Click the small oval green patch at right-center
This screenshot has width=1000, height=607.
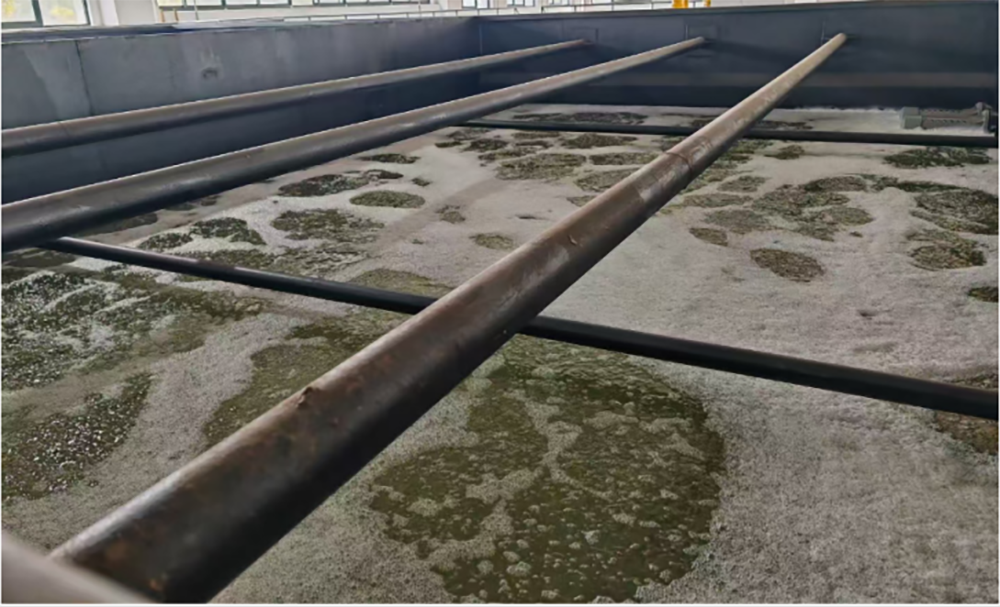pyautogui.click(x=787, y=264)
